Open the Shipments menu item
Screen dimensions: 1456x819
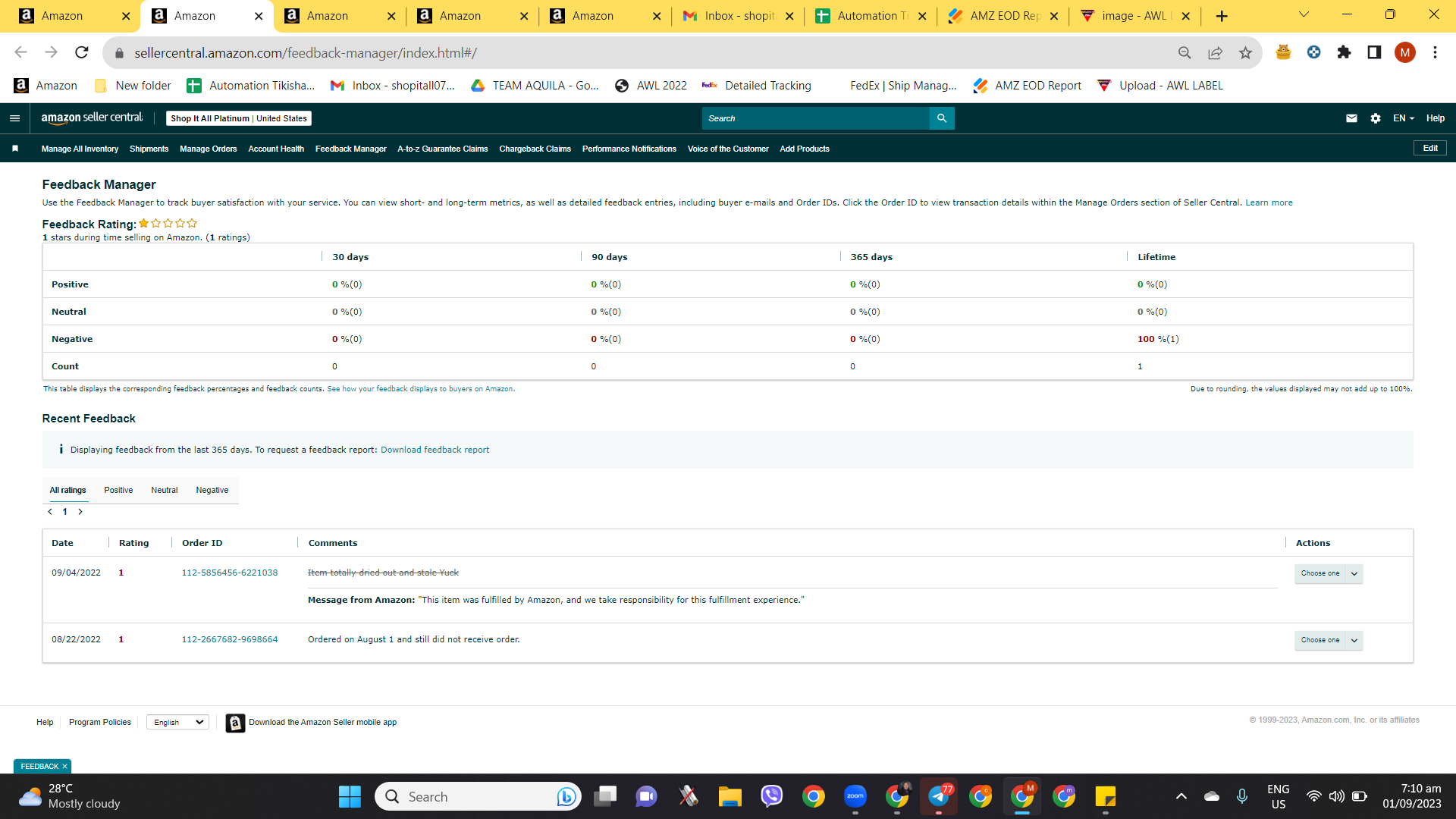point(149,149)
